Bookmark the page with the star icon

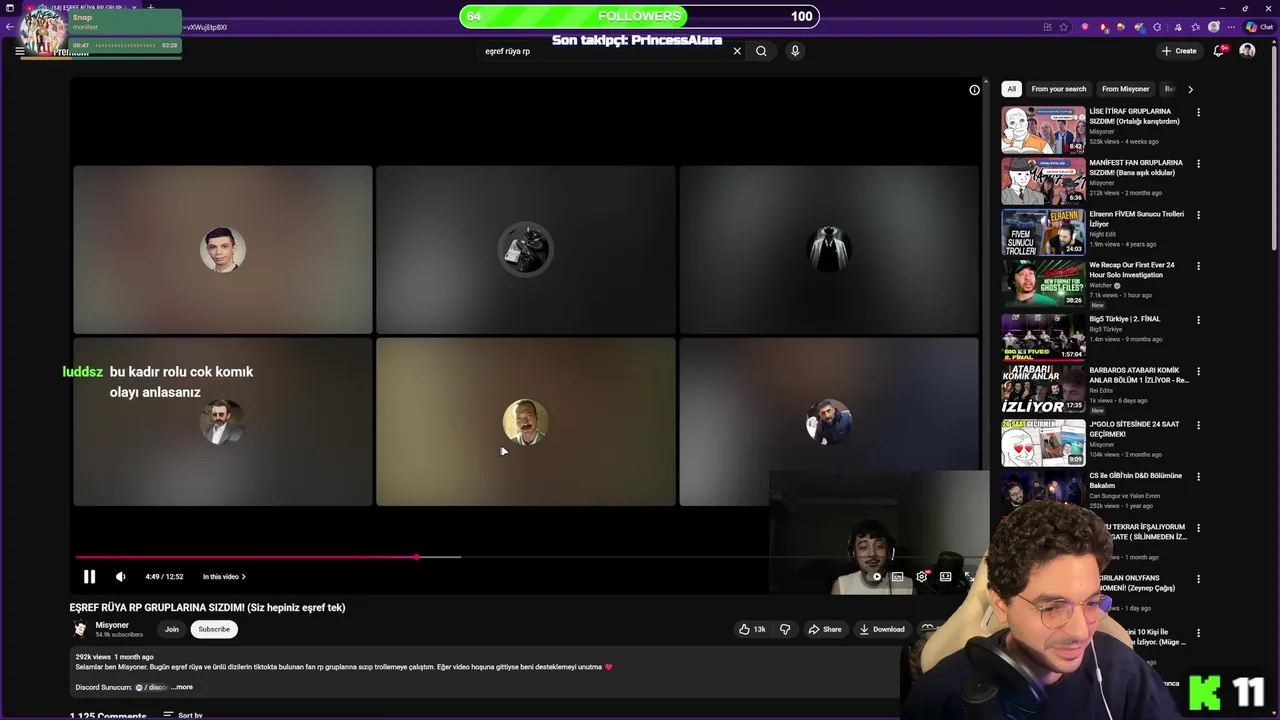1064,27
